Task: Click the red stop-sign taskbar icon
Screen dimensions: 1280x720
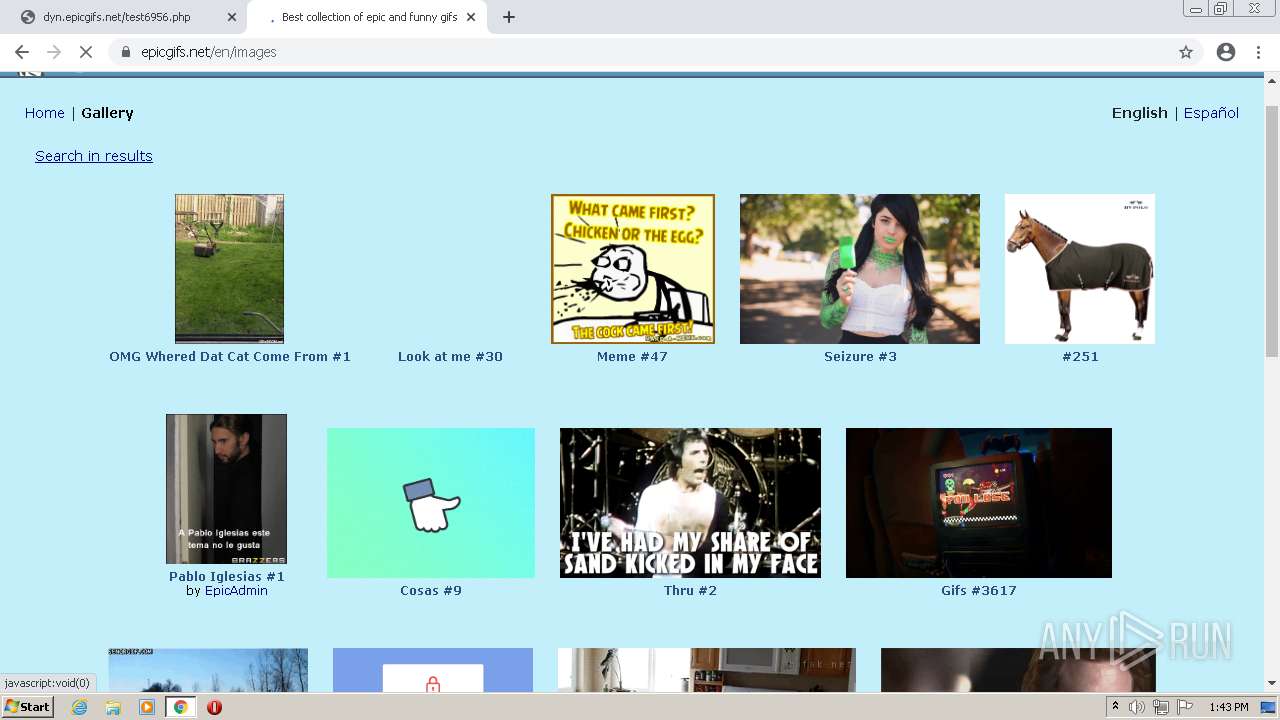Action: 214,707
